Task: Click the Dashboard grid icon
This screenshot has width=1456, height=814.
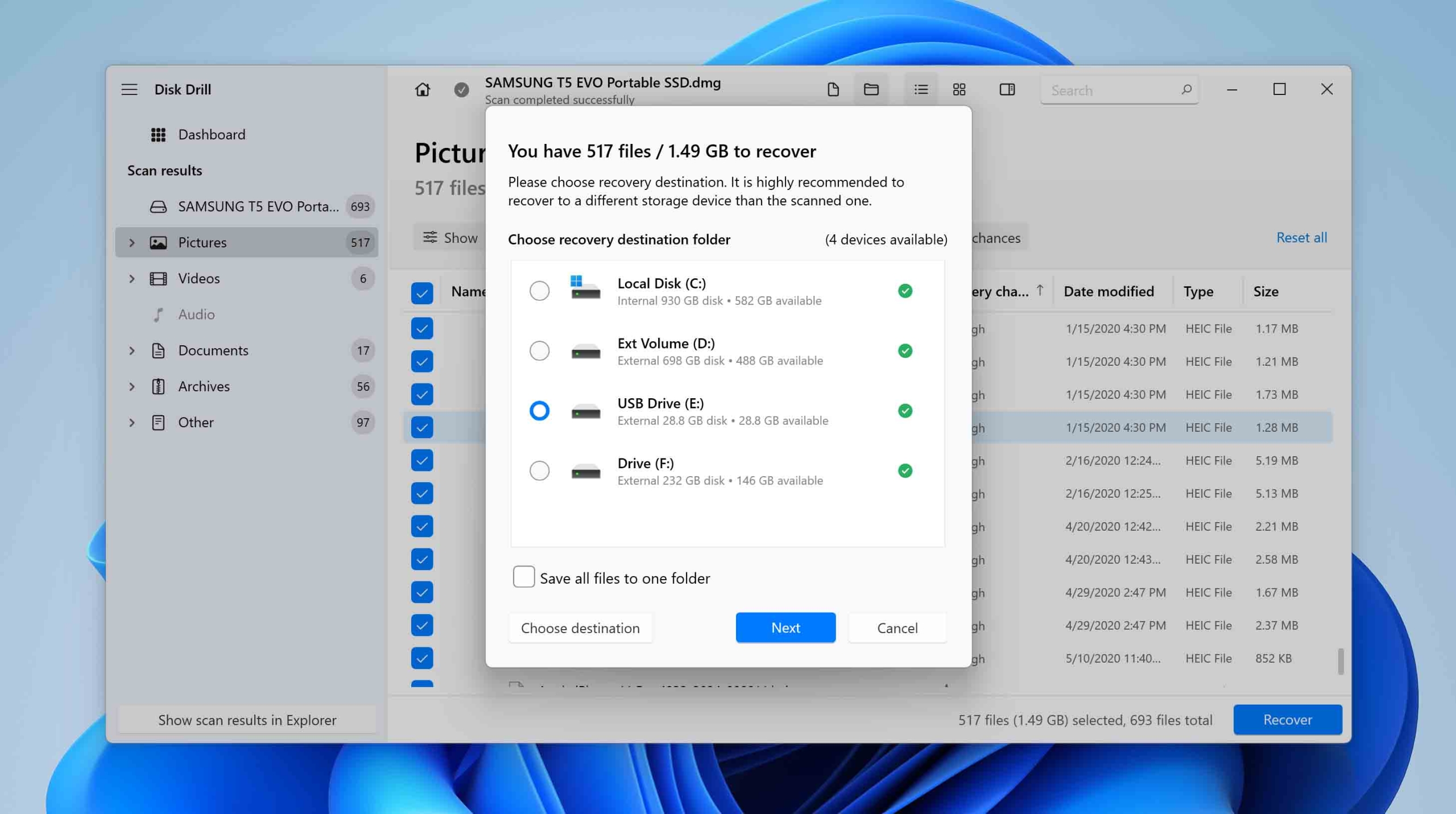Action: [158, 134]
